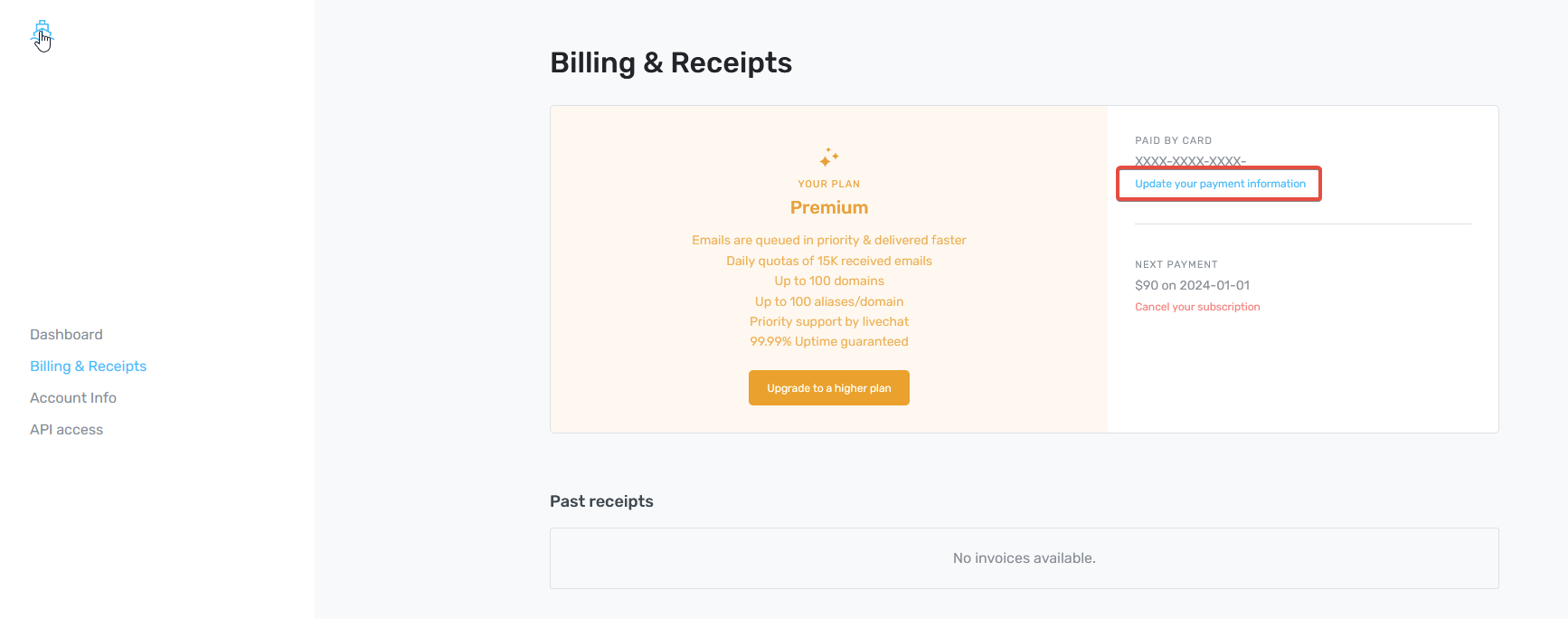Click Update your payment information link
Screen dimensions: 1568x619
(1220, 184)
